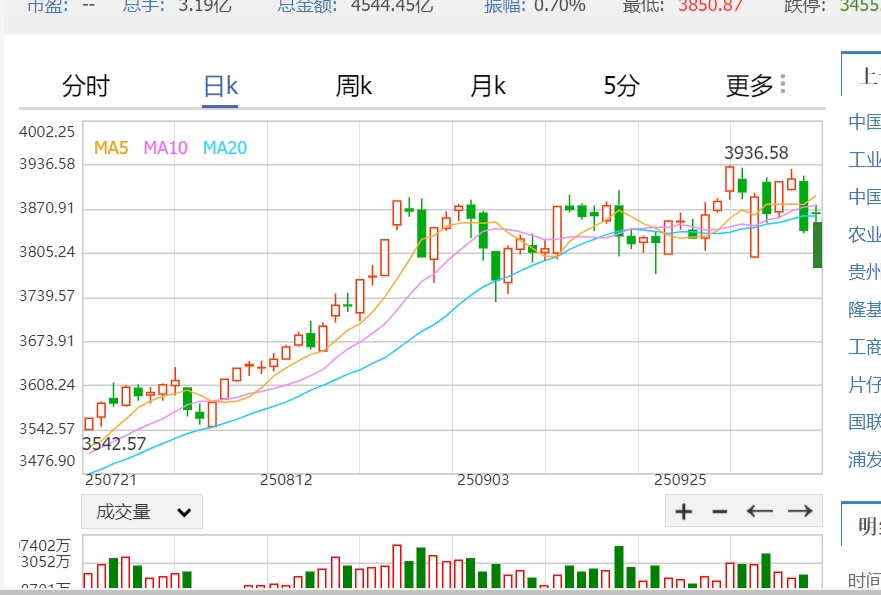Click the last green candlestick on chart

818,244
